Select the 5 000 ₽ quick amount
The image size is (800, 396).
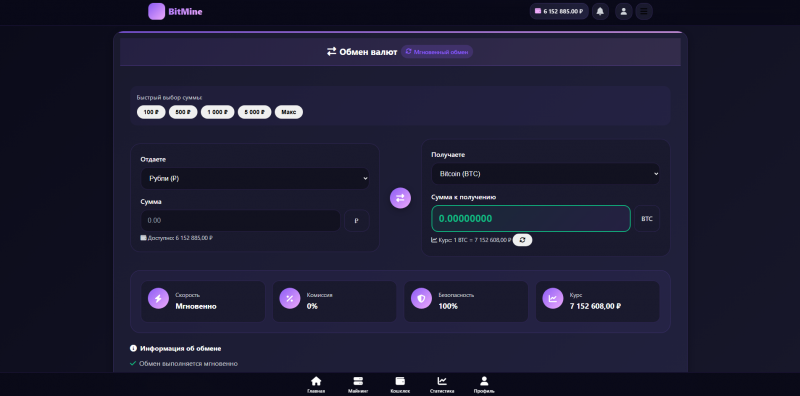[x=255, y=112]
